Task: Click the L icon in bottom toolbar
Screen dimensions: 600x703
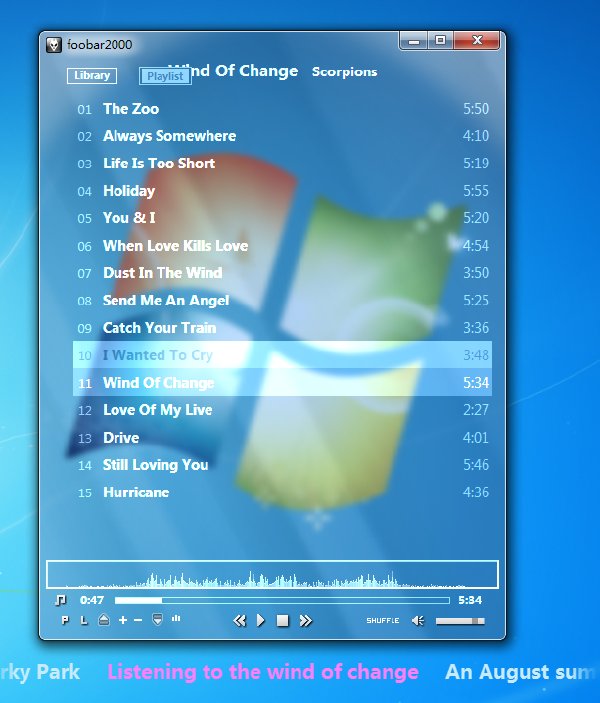Action: click(x=84, y=620)
